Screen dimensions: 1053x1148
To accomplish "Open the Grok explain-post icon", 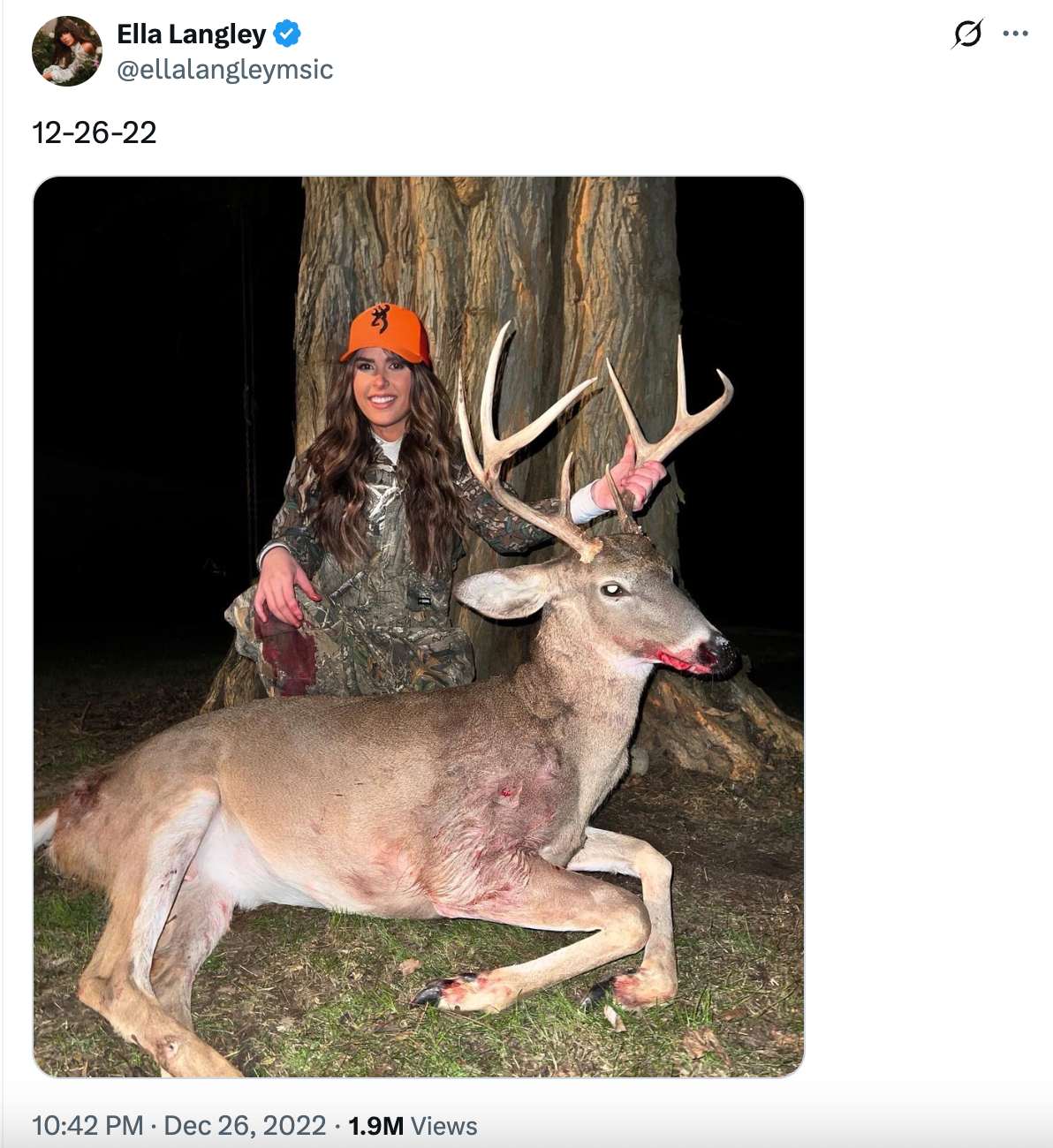I will [x=967, y=34].
